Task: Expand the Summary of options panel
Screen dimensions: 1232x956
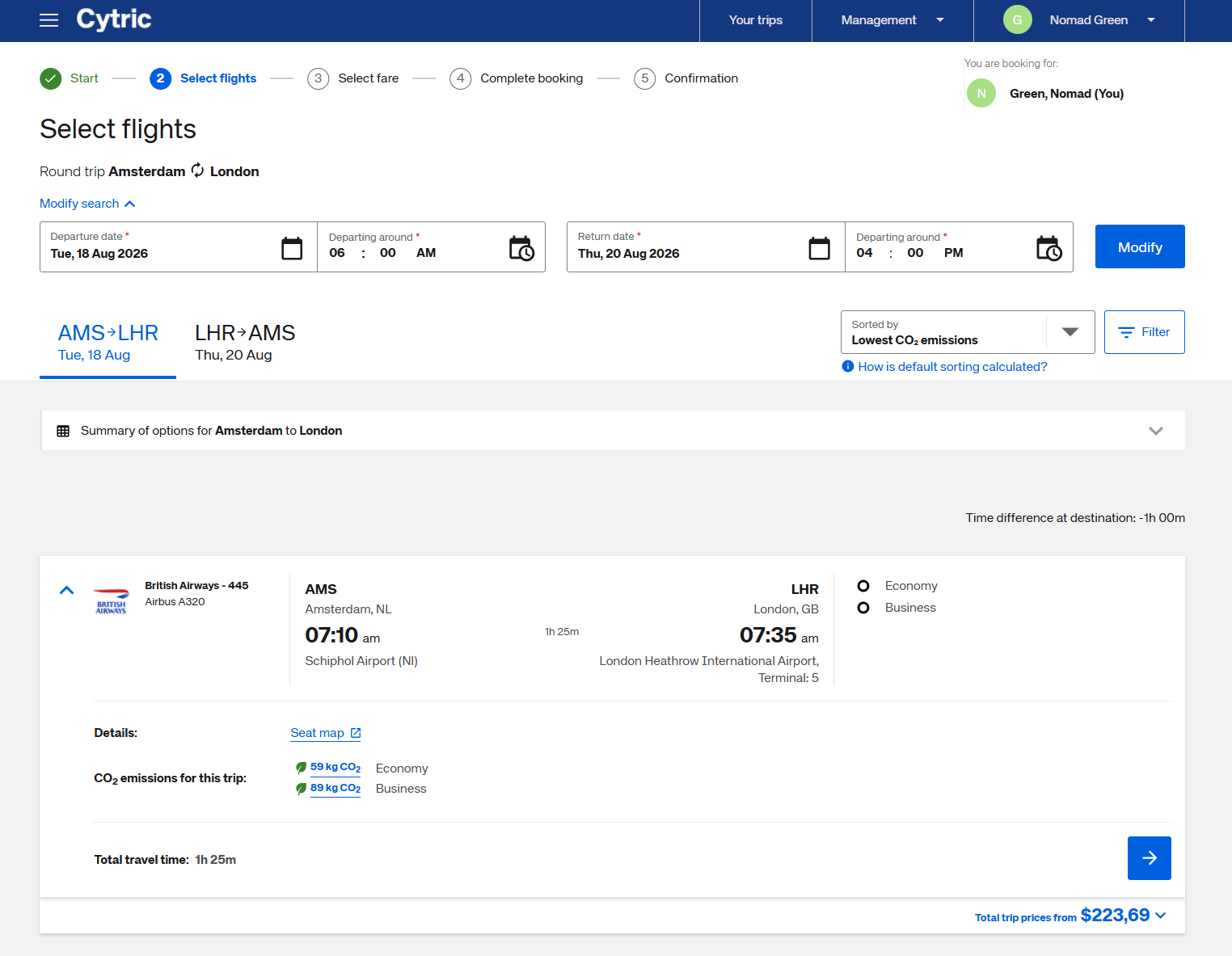Action: point(614,431)
